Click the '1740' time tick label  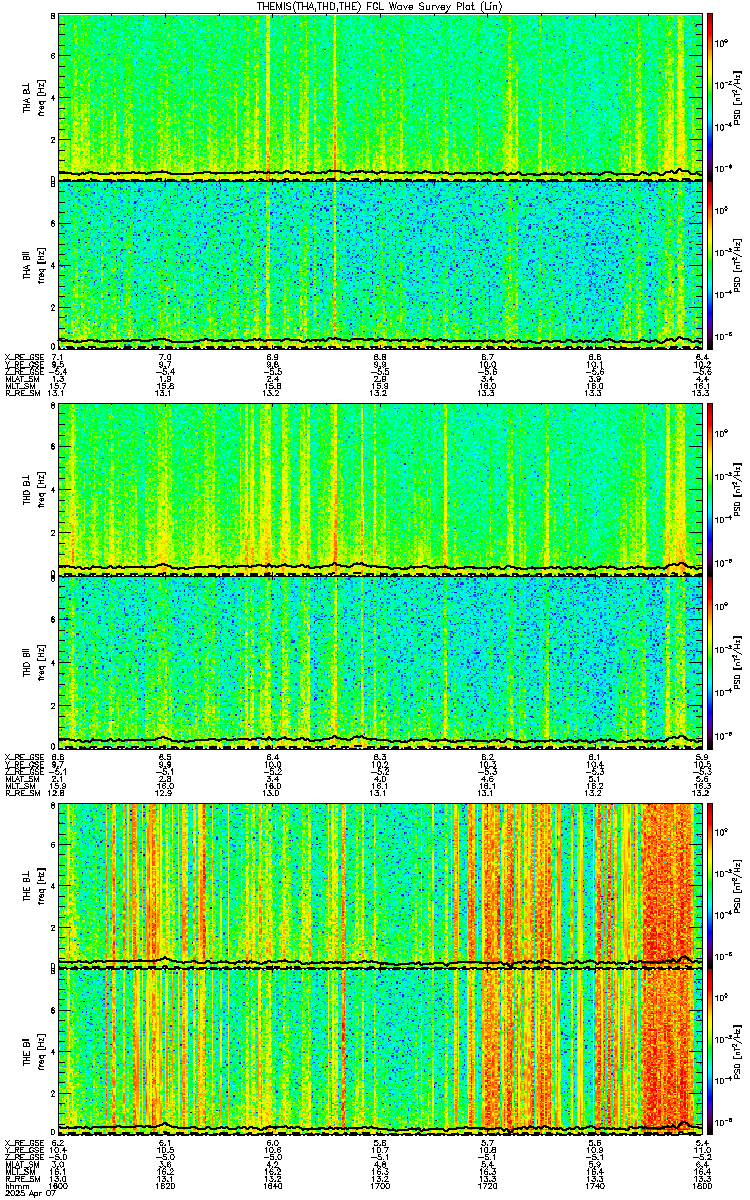[595, 1187]
